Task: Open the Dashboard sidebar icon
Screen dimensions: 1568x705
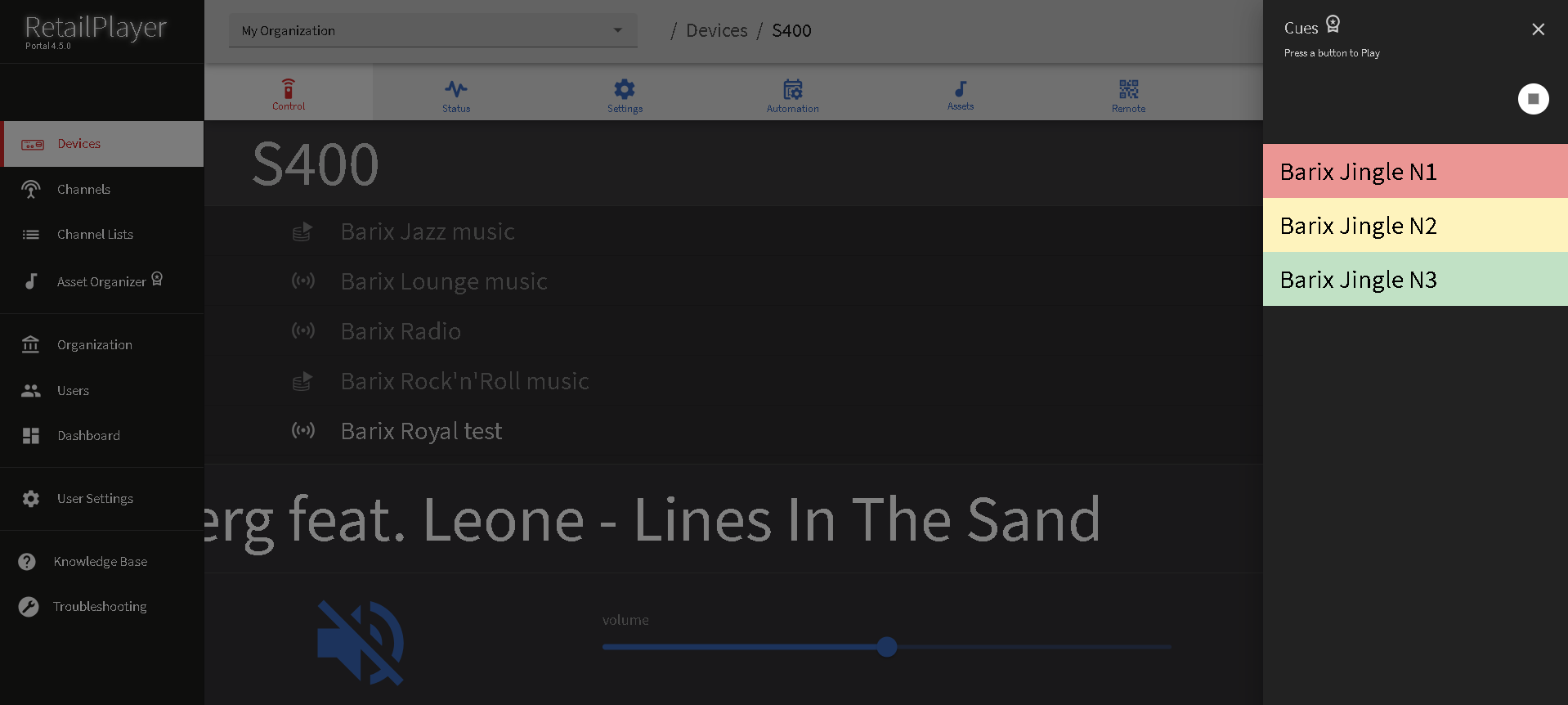Action: (x=31, y=436)
